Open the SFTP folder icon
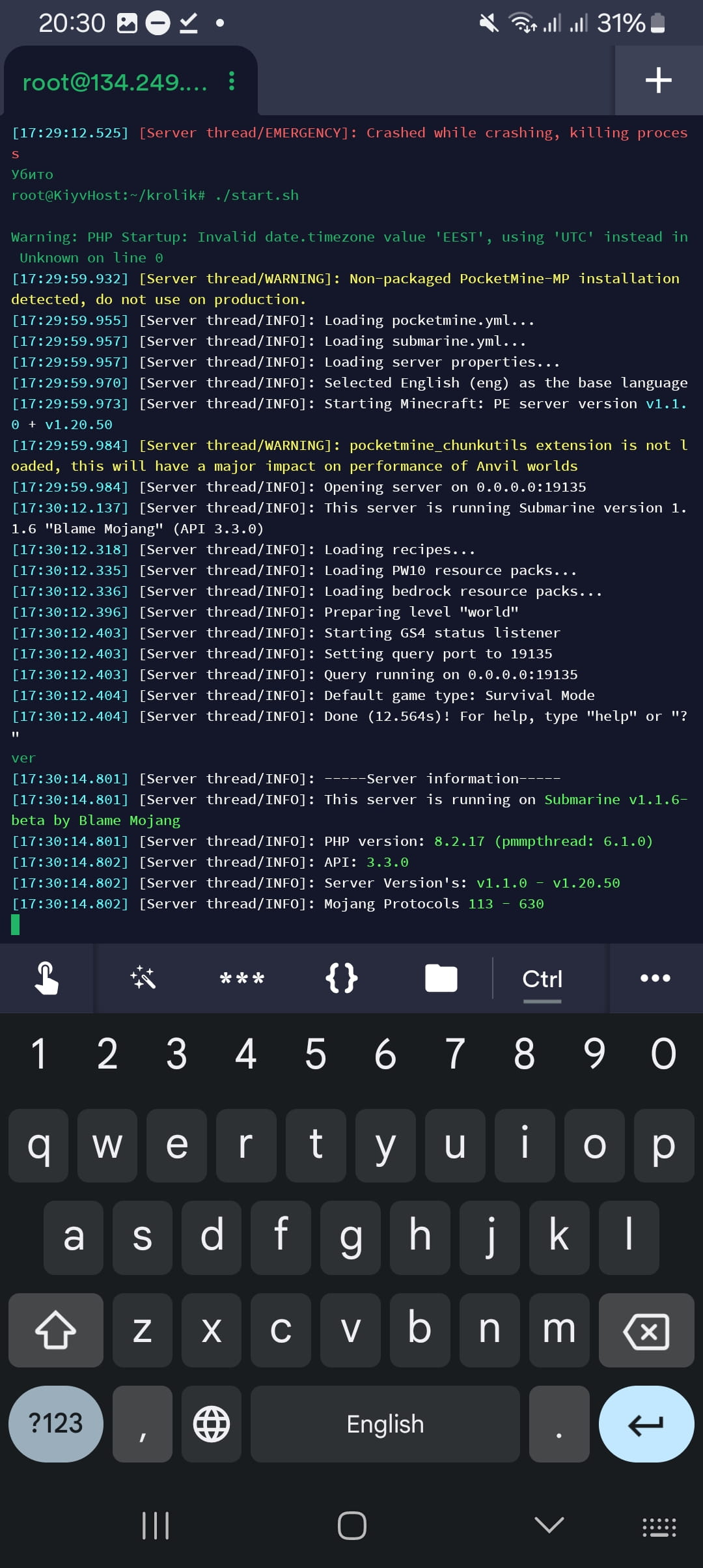703x1568 pixels. click(x=441, y=978)
